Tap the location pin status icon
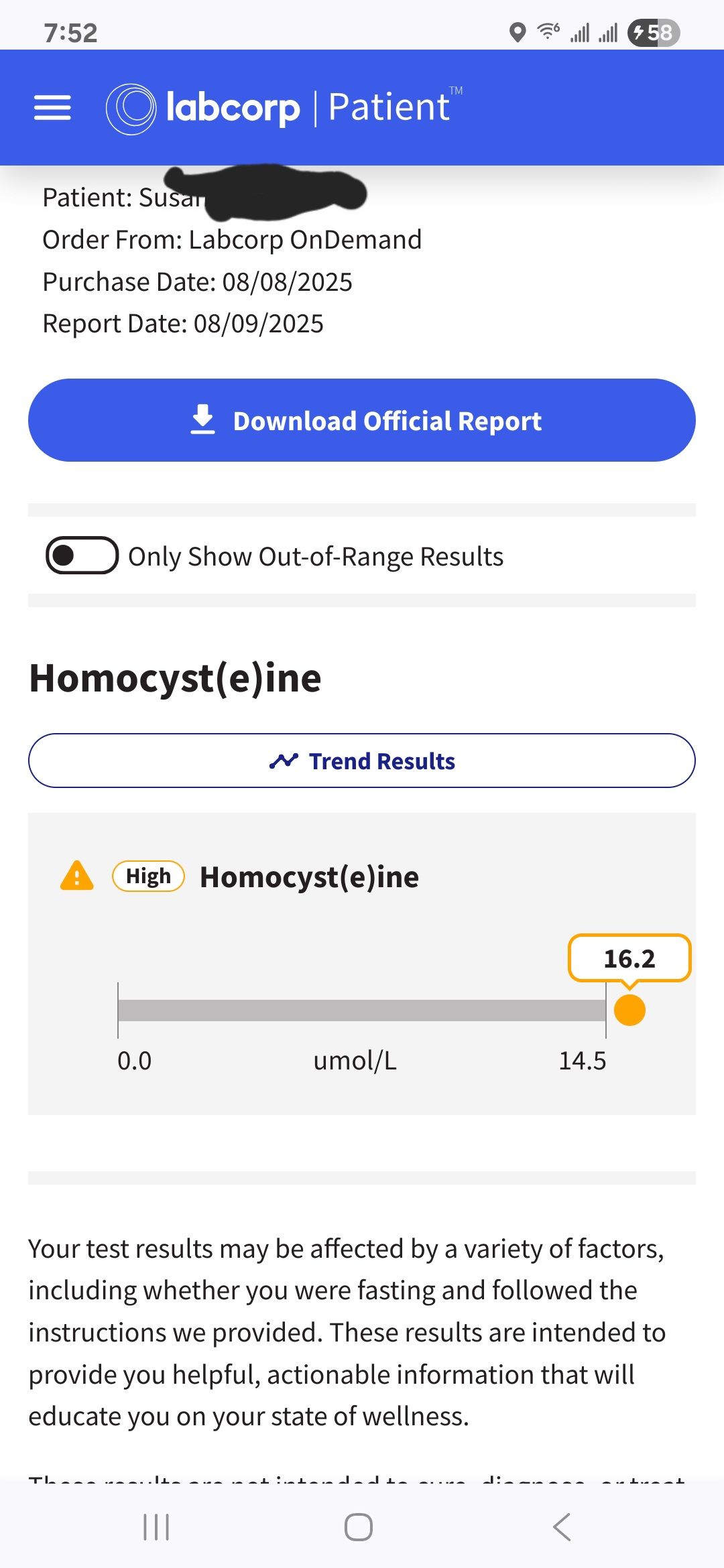724x1568 pixels. 517,32
